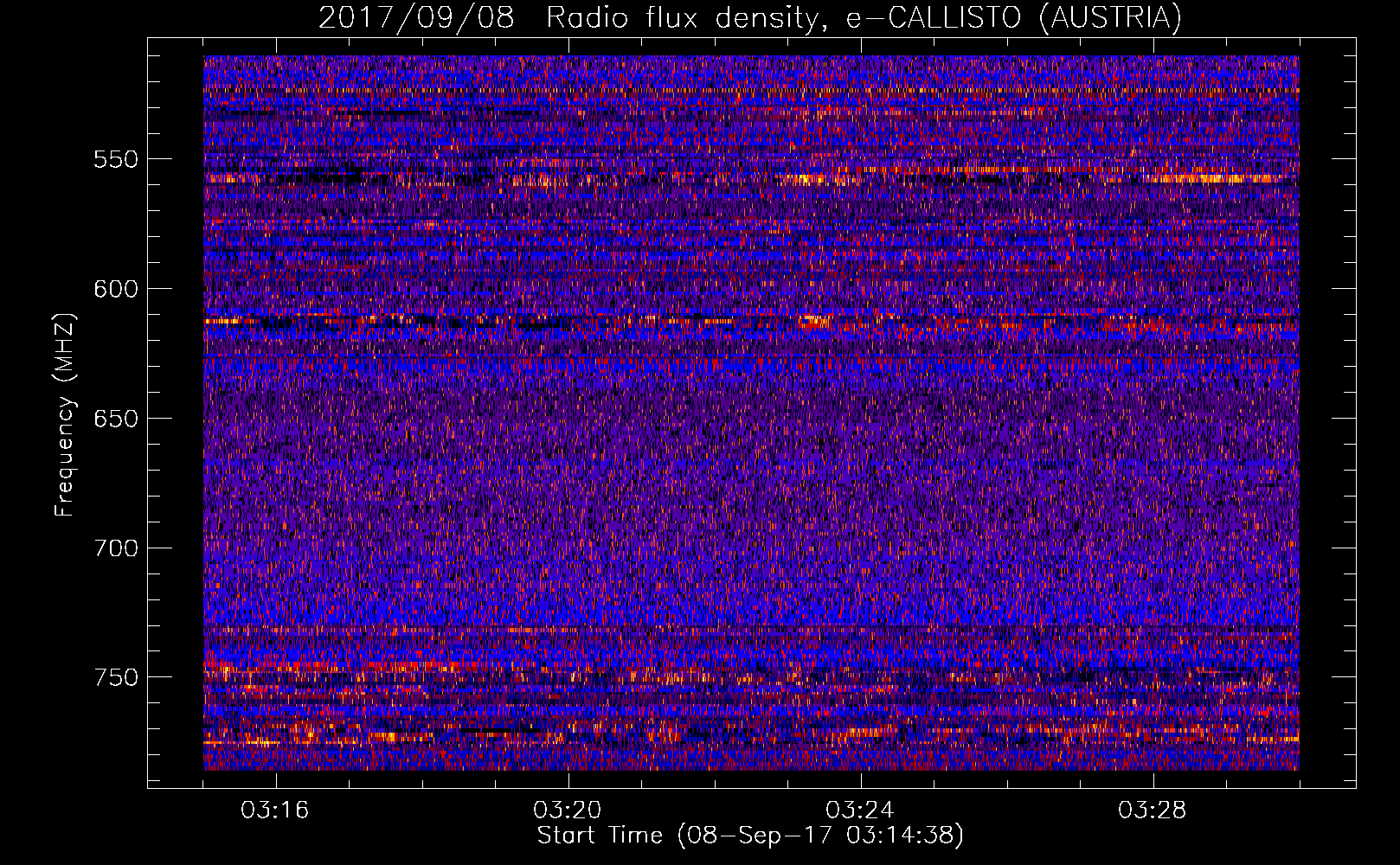Viewport: 1400px width, 865px height.
Task: Select the 'Frequency (MHZ)' y-axis label
Action: click(65, 415)
